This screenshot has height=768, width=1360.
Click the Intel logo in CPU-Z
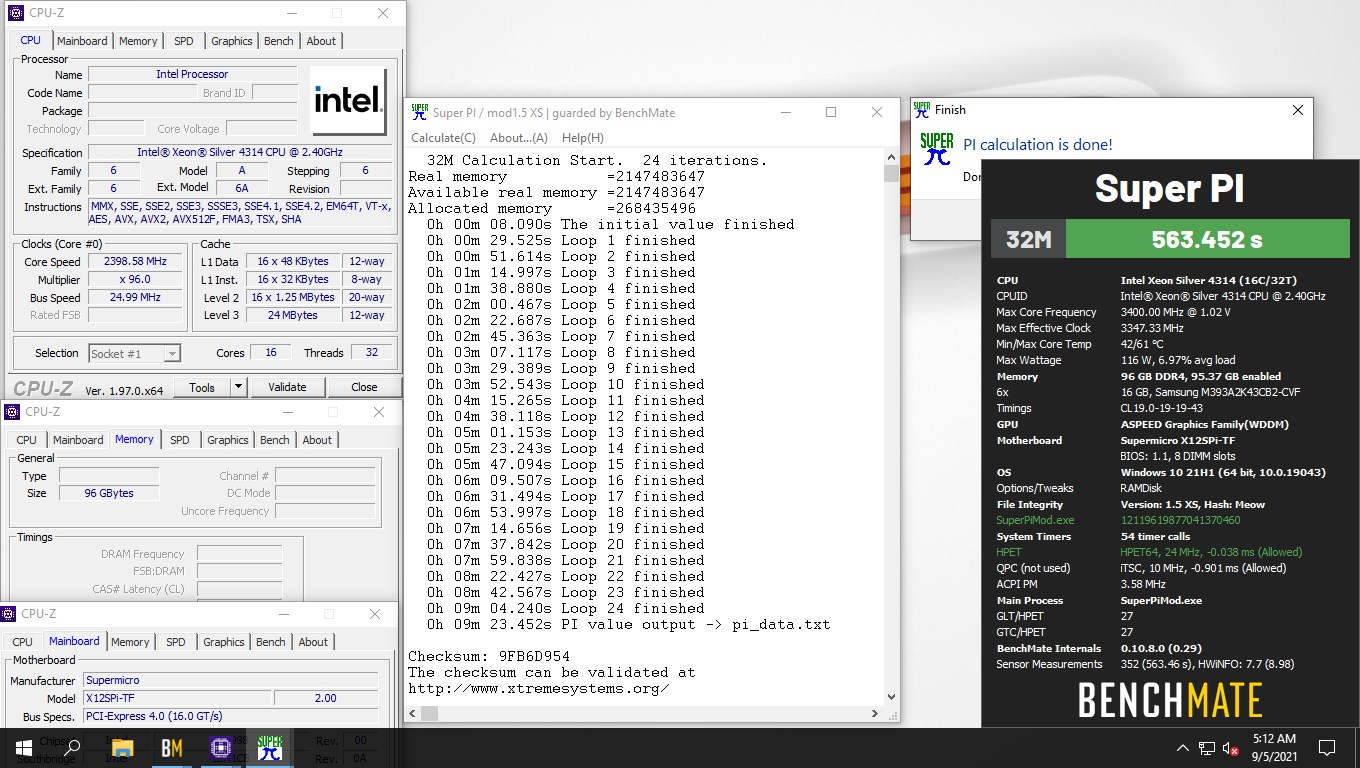(x=348, y=101)
